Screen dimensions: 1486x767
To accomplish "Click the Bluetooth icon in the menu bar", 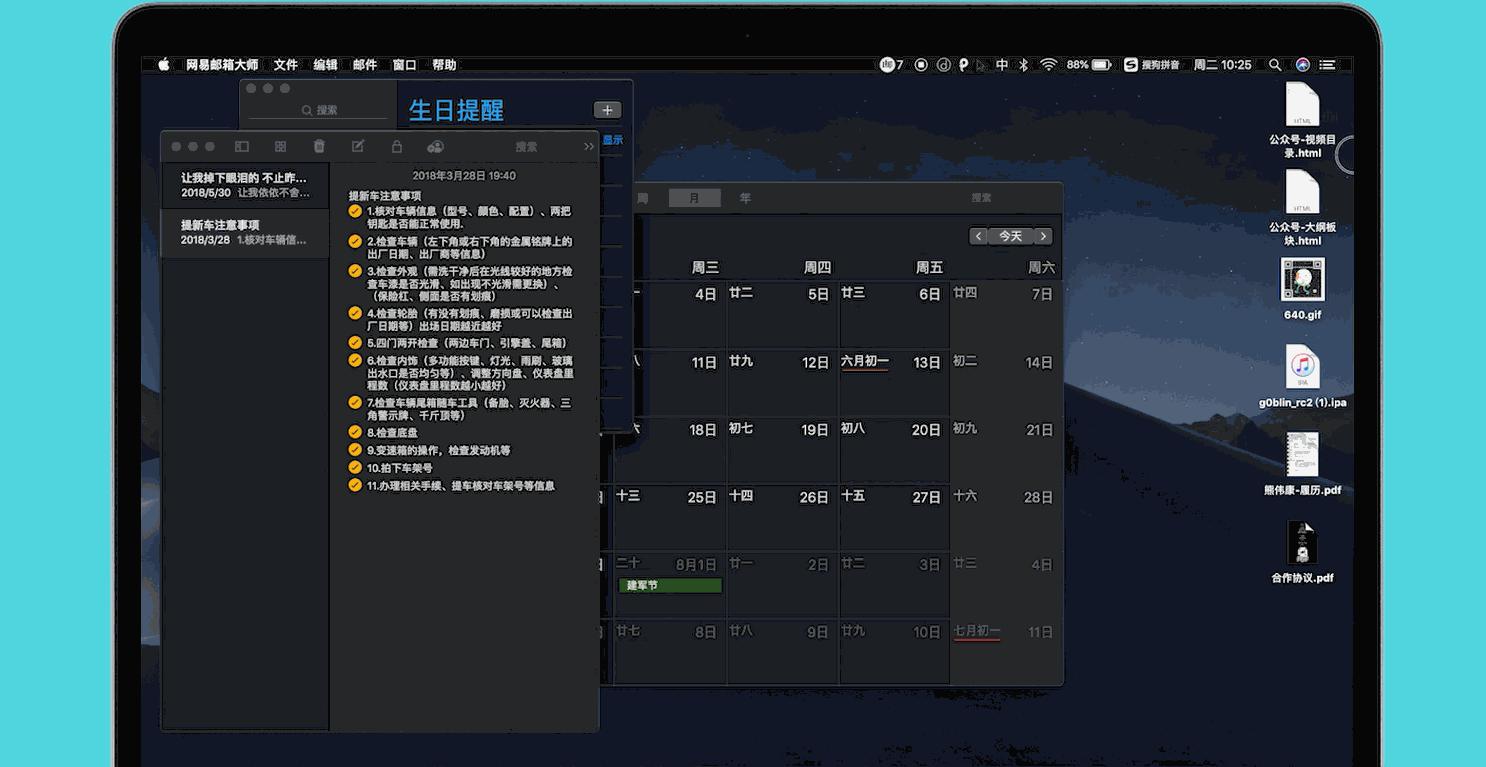I will click(x=1023, y=64).
